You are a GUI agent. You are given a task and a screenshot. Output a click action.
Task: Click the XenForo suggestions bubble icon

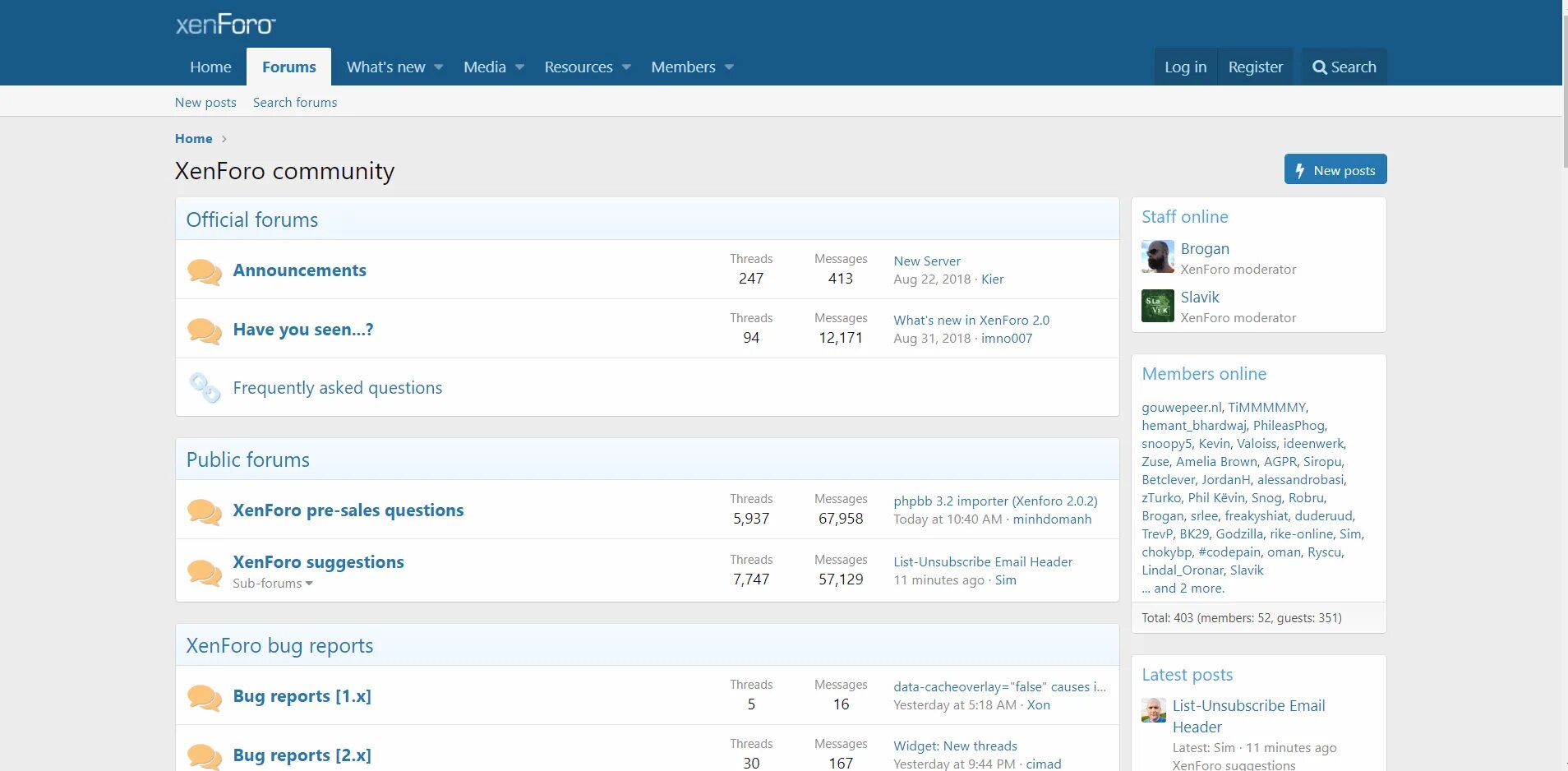click(x=205, y=572)
